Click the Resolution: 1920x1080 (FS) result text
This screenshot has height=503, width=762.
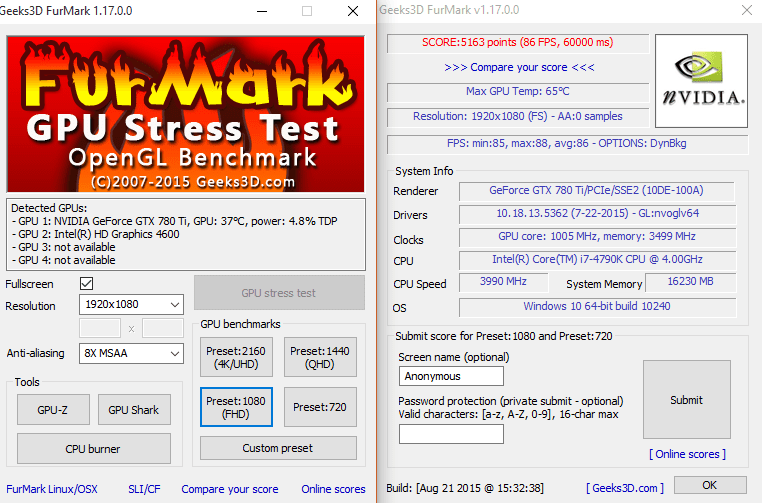tap(518, 116)
